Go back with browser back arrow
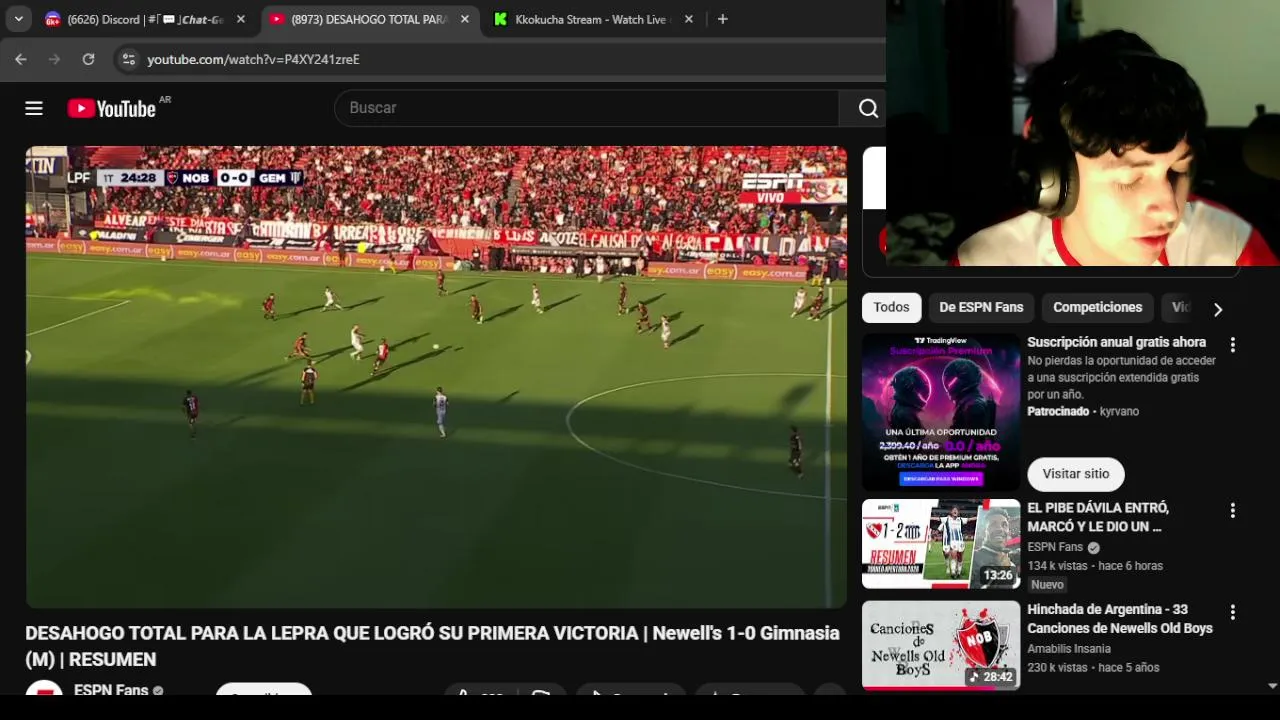This screenshot has width=1280, height=720. (x=21, y=59)
